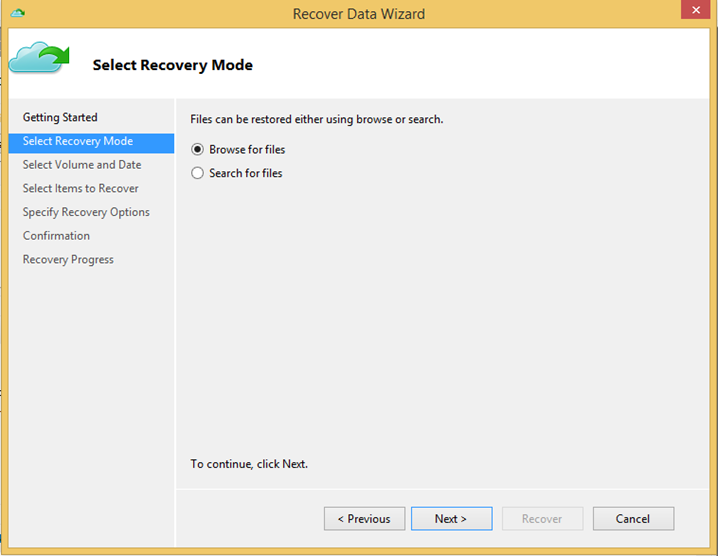Click the greyed-out Recover button
This screenshot has height=556, width=718.
tap(542, 518)
